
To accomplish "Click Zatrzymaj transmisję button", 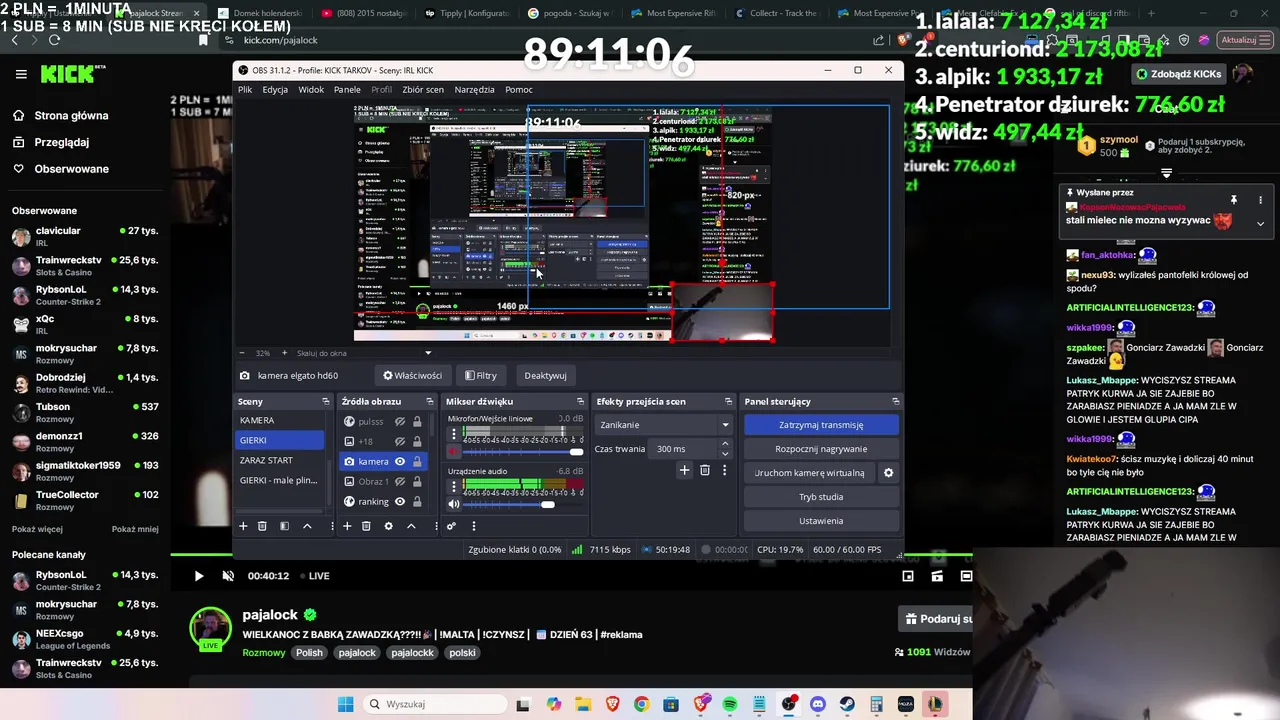I will 821,425.
